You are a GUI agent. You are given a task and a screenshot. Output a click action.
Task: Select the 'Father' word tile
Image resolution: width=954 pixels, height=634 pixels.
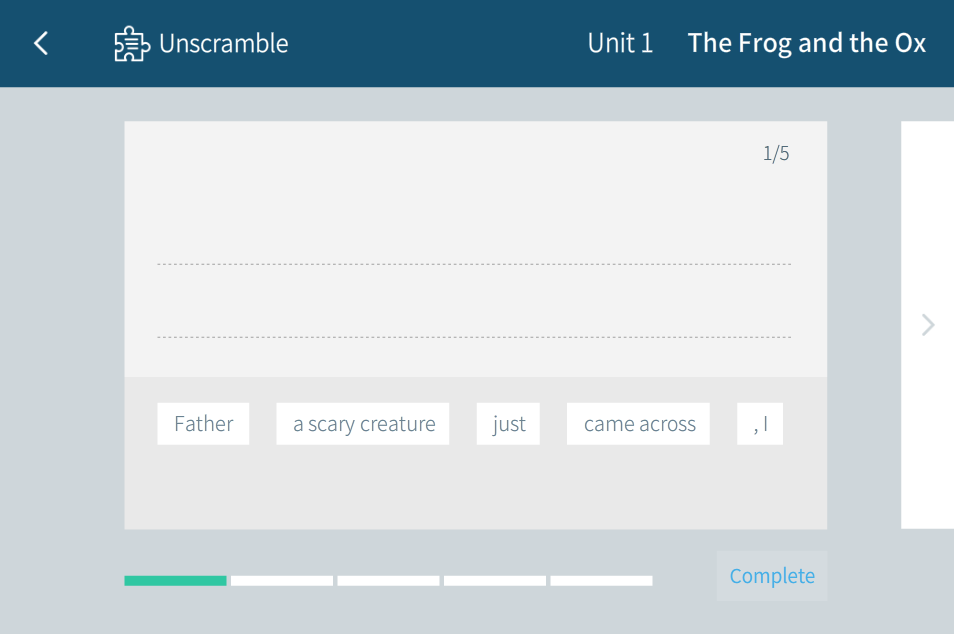tap(203, 424)
